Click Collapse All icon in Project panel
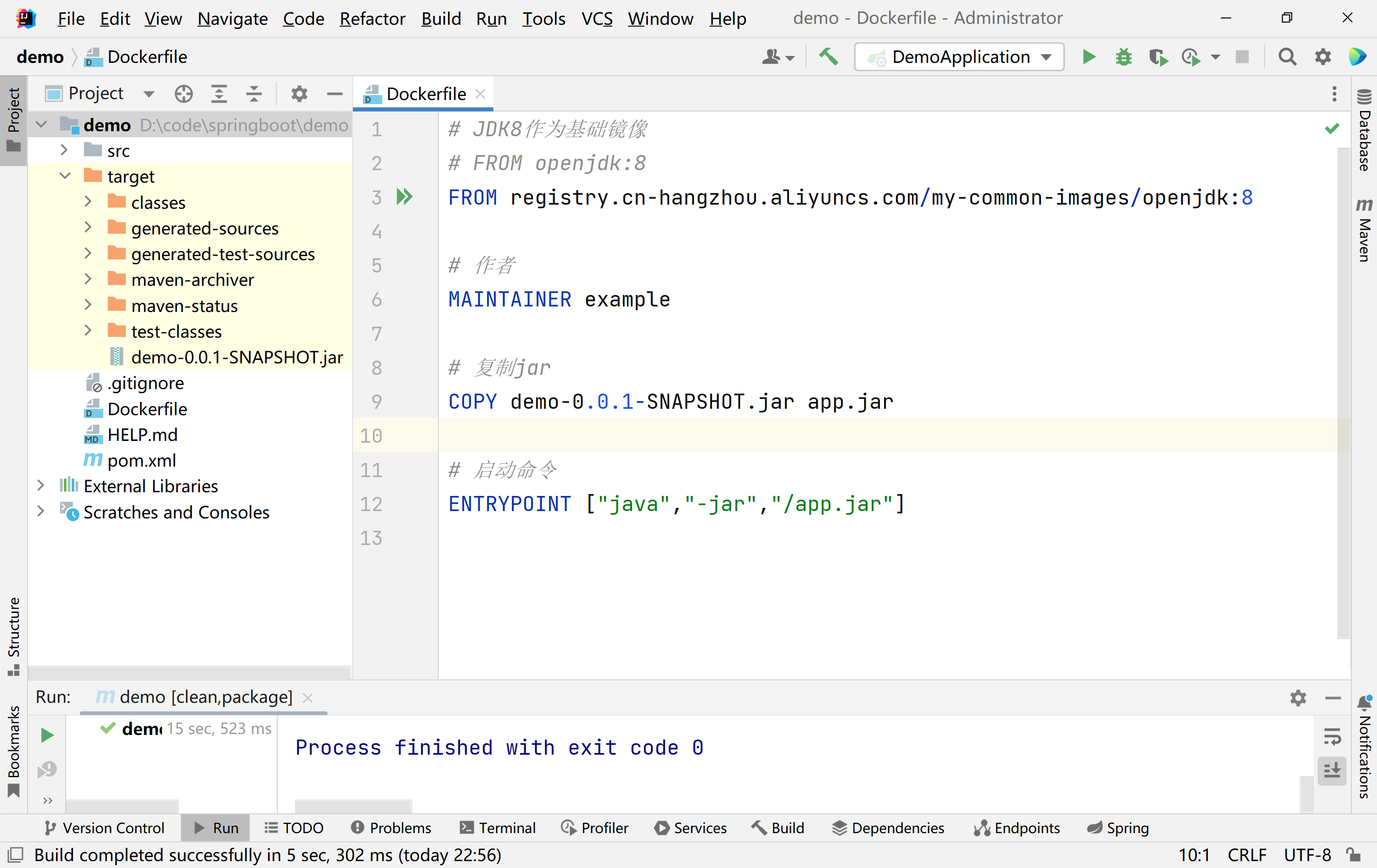This screenshot has width=1377, height=868. pos(254,94)
